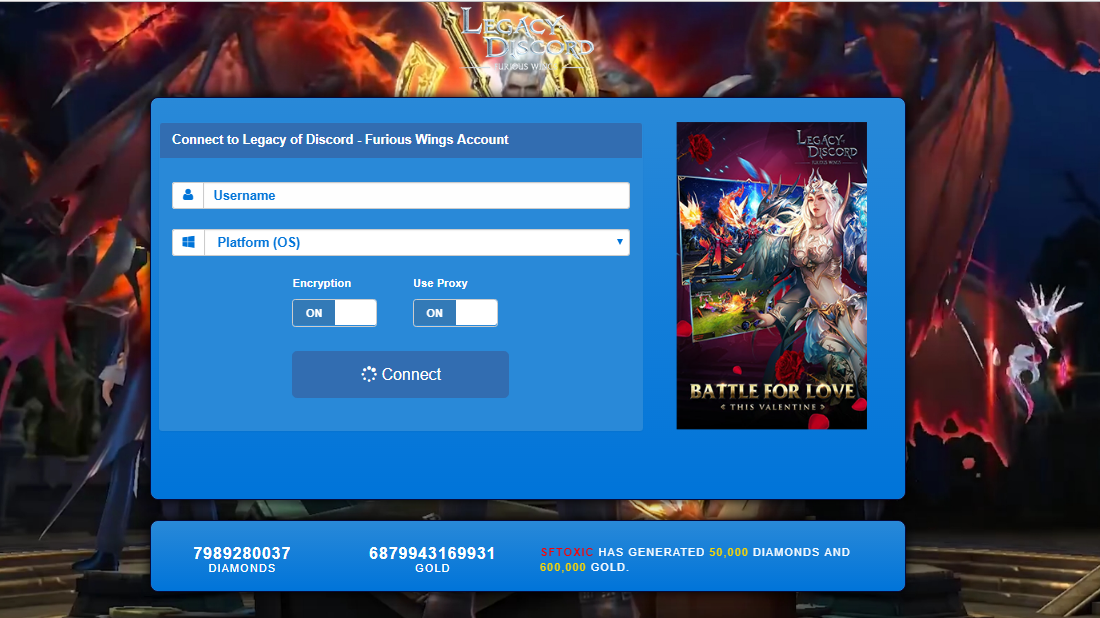
Task: Focus the Username input field
Action: [415, 195]
